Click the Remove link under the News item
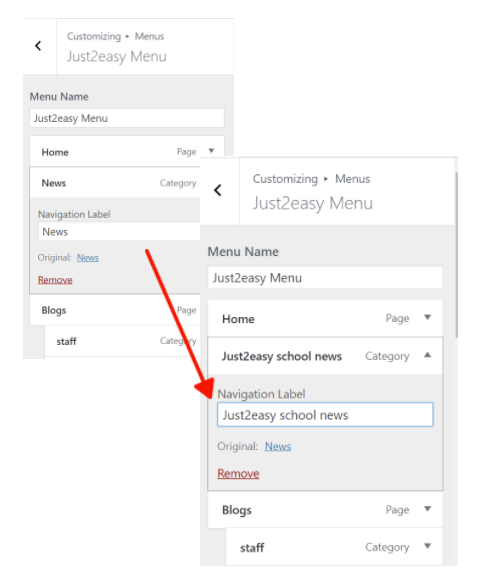 [55, 280]
